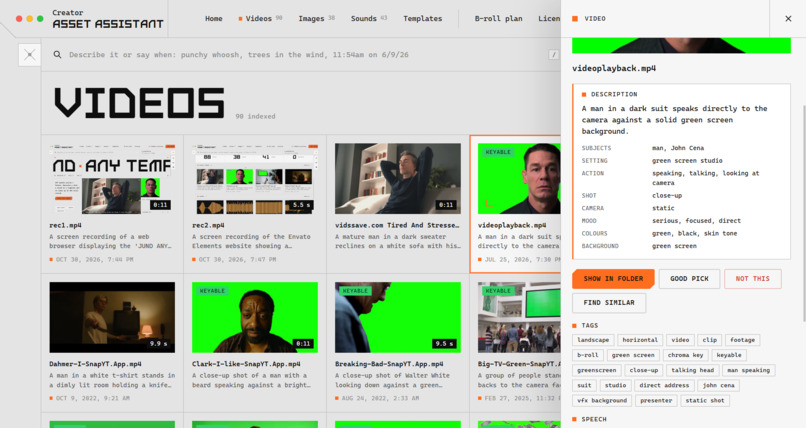
Task: Click the Keyable badge on Breaking-Bad thumbnail
Action: pos(355,291)
